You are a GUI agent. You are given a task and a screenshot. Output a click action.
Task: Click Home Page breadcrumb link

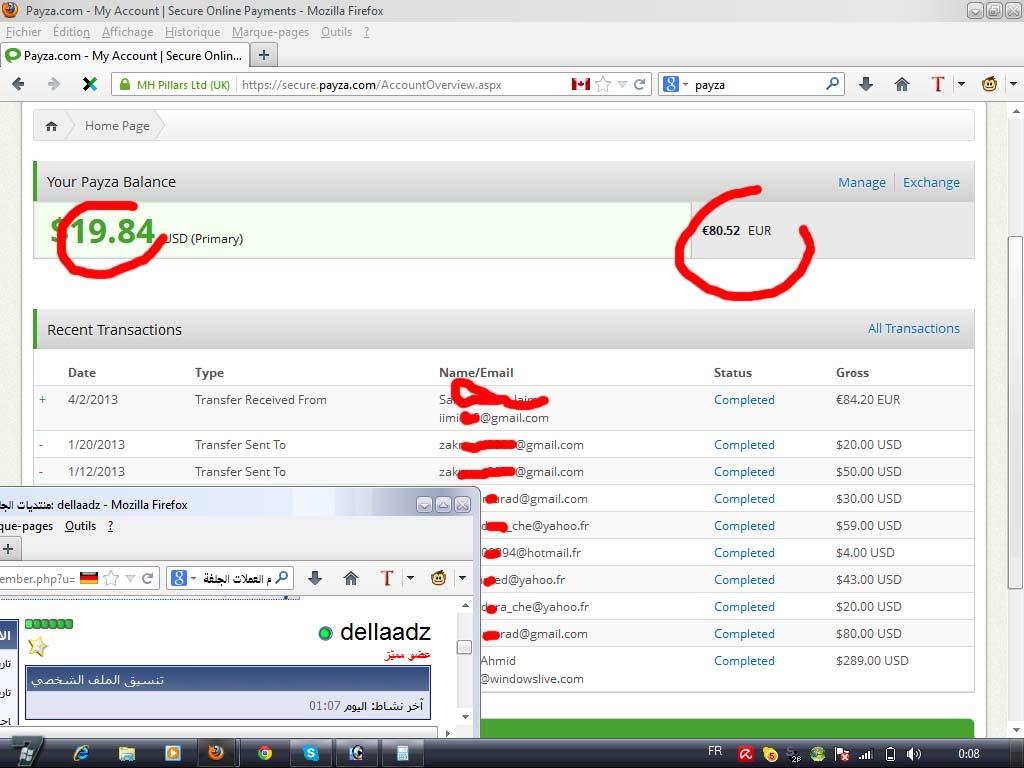117,125
